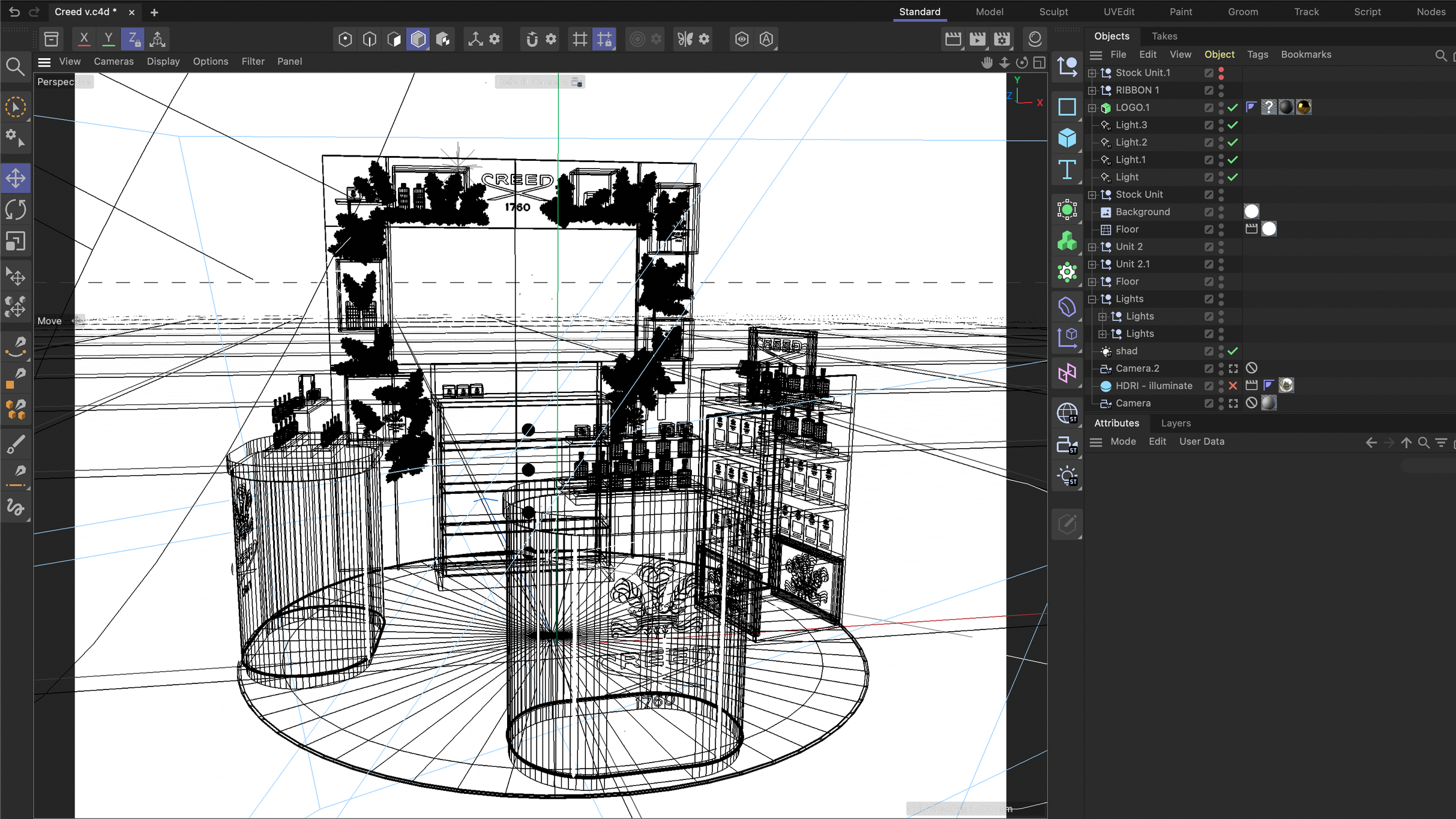The image size is (1456, 819).
Task: Expand the Unit 2 object hierarchy
Action: click(1092, 247)
